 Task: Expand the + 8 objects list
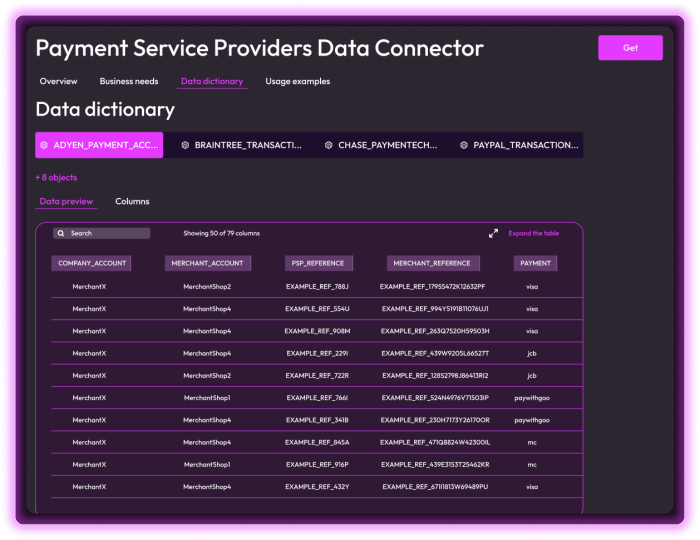pos(56,177)
